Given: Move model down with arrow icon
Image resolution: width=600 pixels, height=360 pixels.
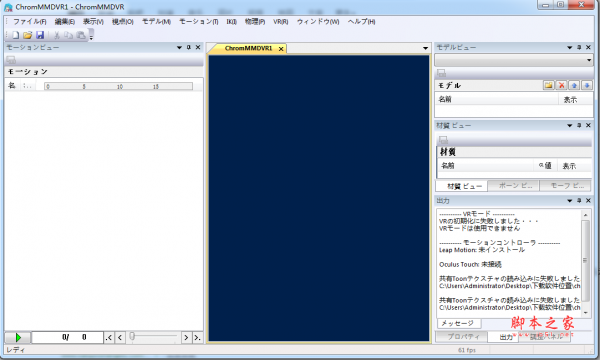Looking at the screenshot, I should pyautogui.click(x=587, y=85).
